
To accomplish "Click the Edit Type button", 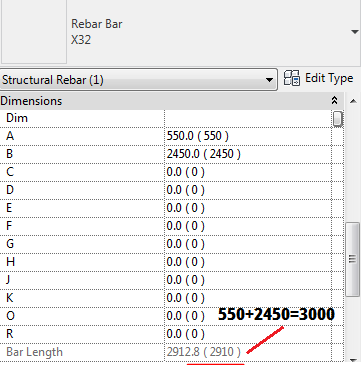I will [318, 78].
